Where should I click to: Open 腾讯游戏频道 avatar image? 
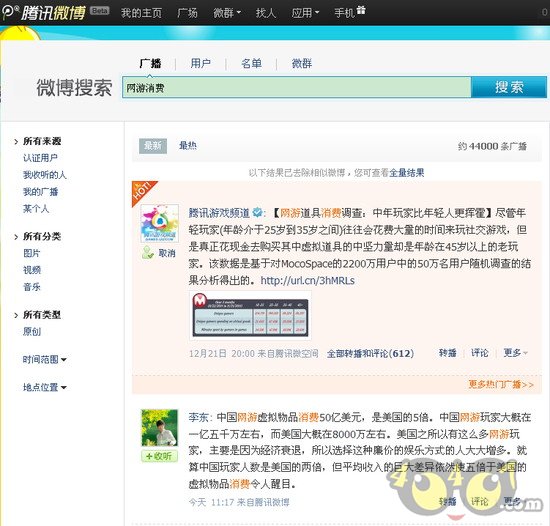tap(160, 223)
